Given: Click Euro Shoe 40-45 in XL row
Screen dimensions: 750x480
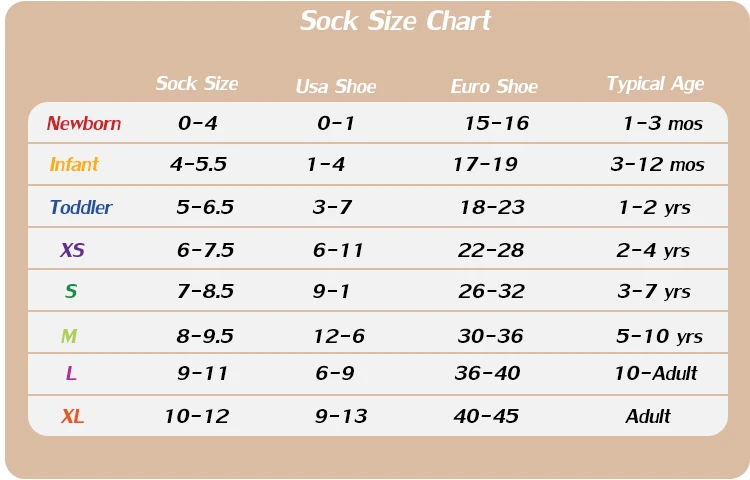Looking at the screenshot, I should tap(486, 416).
